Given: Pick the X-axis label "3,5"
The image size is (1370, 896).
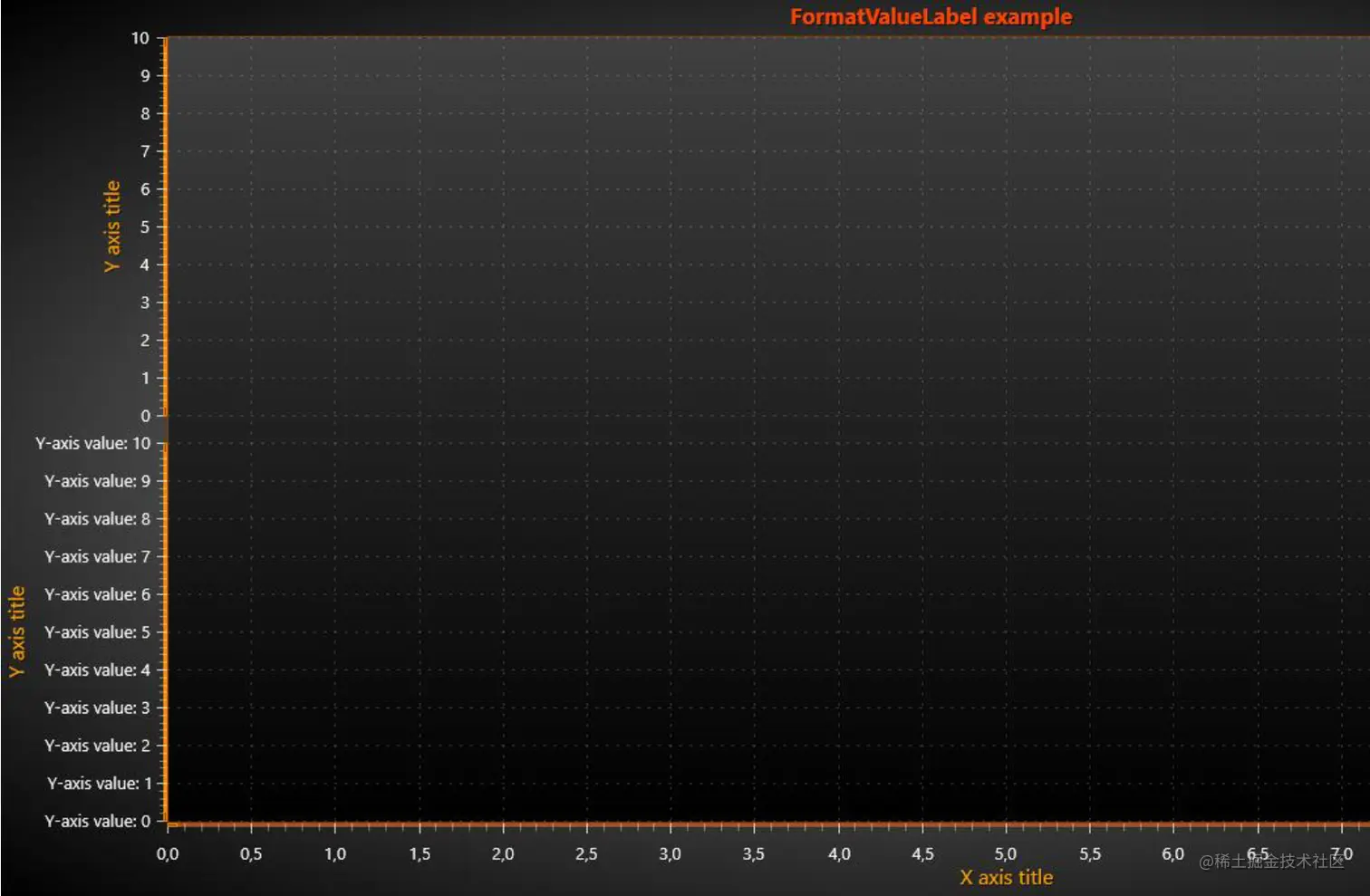Looking at the screenshot, I should point(754,854).
